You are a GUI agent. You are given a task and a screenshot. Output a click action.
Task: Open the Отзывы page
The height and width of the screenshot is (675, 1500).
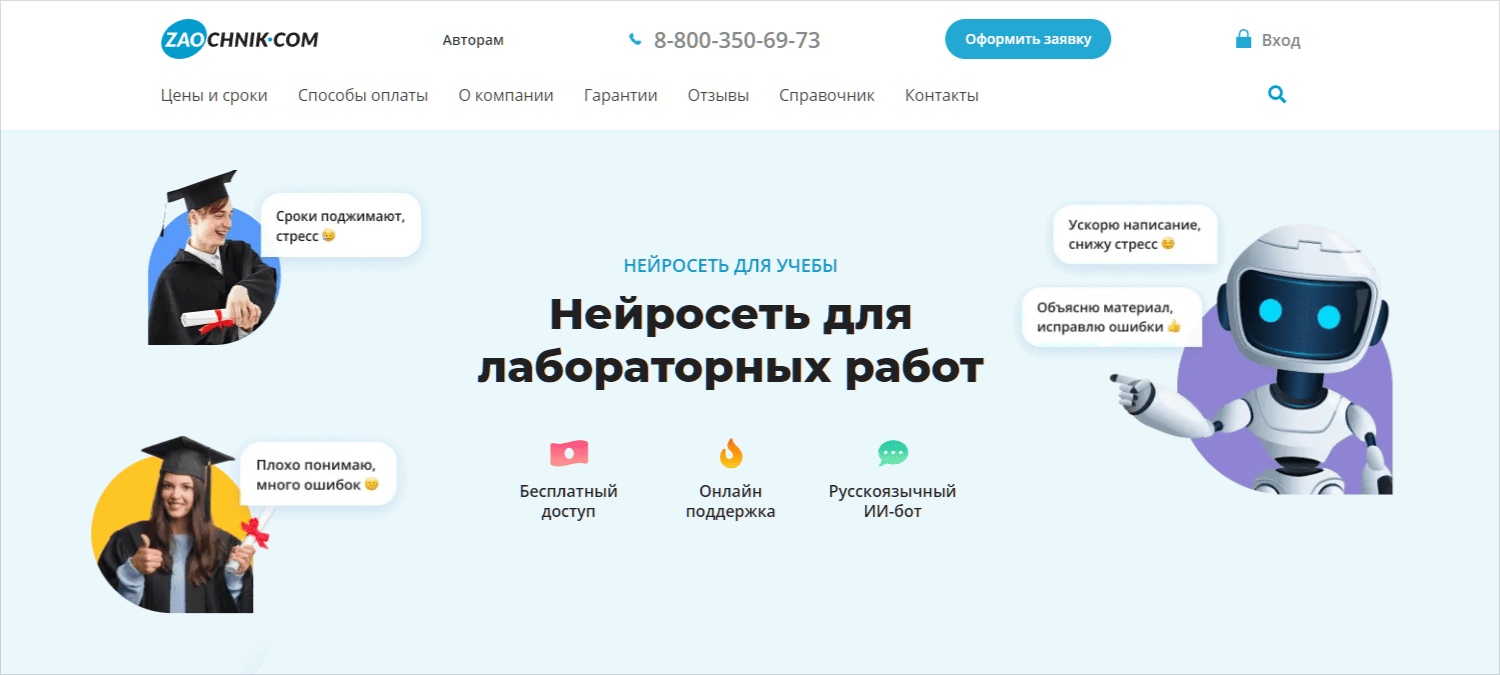718,96
